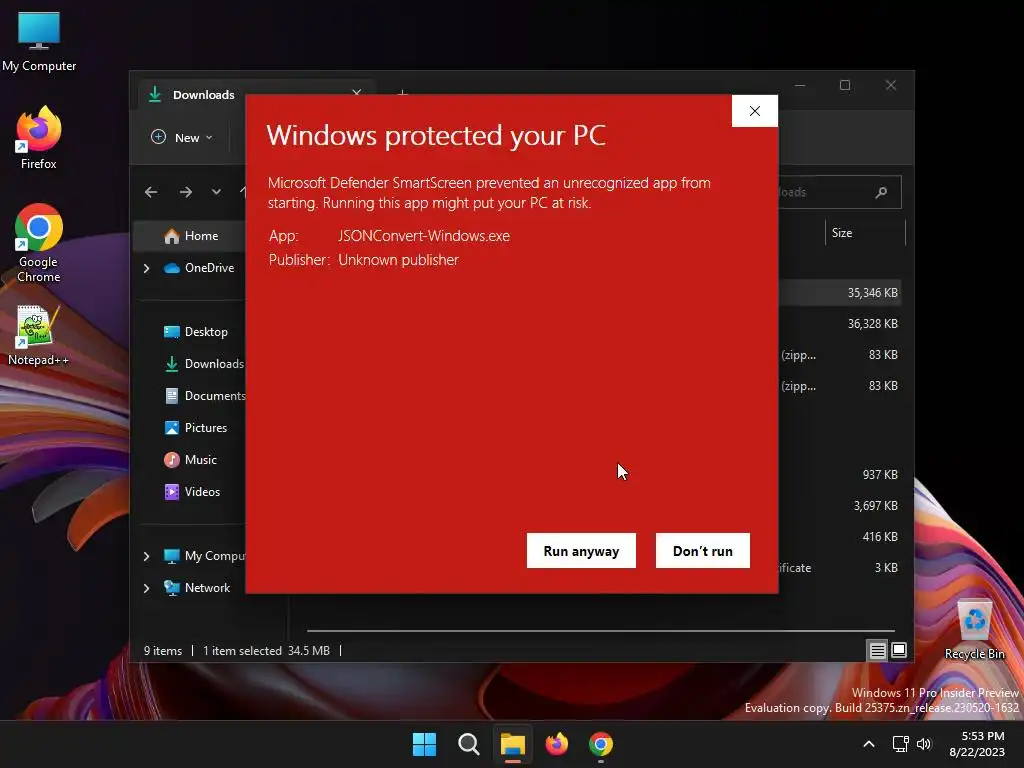The width and height of the screenshot is (1024, 768).
Task: Open recent locations dropdown chevron
Action: [x=216, y=192]
